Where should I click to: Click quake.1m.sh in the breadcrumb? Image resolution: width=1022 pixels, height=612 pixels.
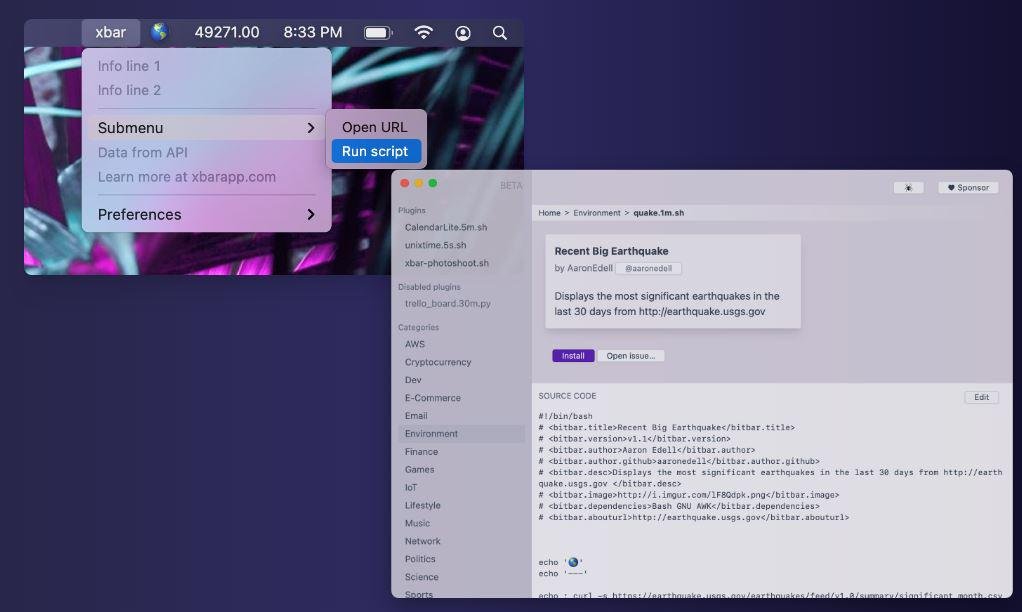pos(659,213)
